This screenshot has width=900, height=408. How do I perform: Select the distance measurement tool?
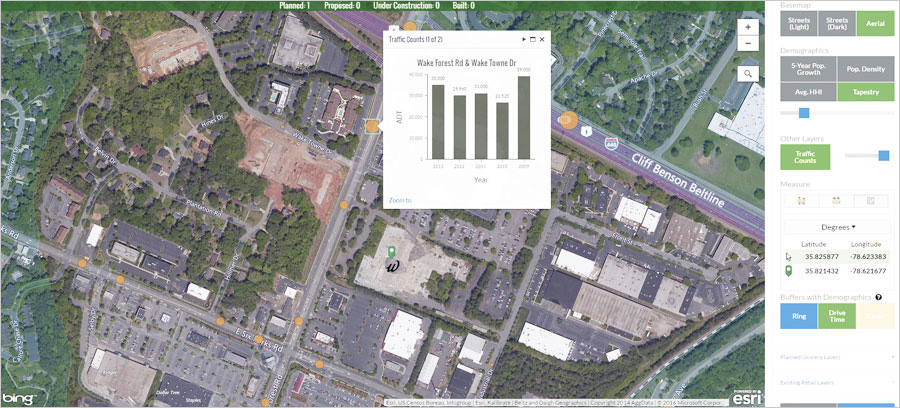[836, 201]
